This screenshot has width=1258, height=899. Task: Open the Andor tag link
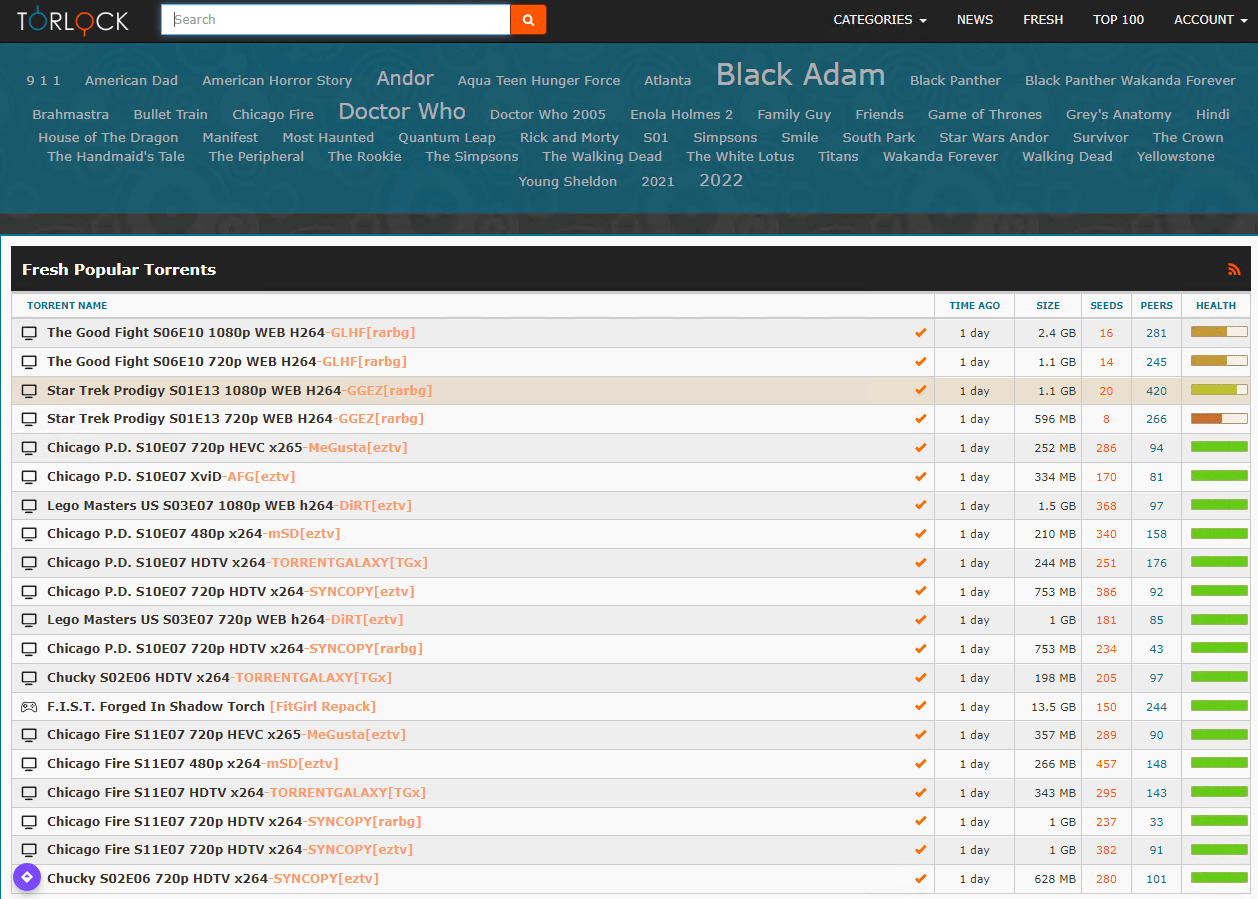pos(405,78)
